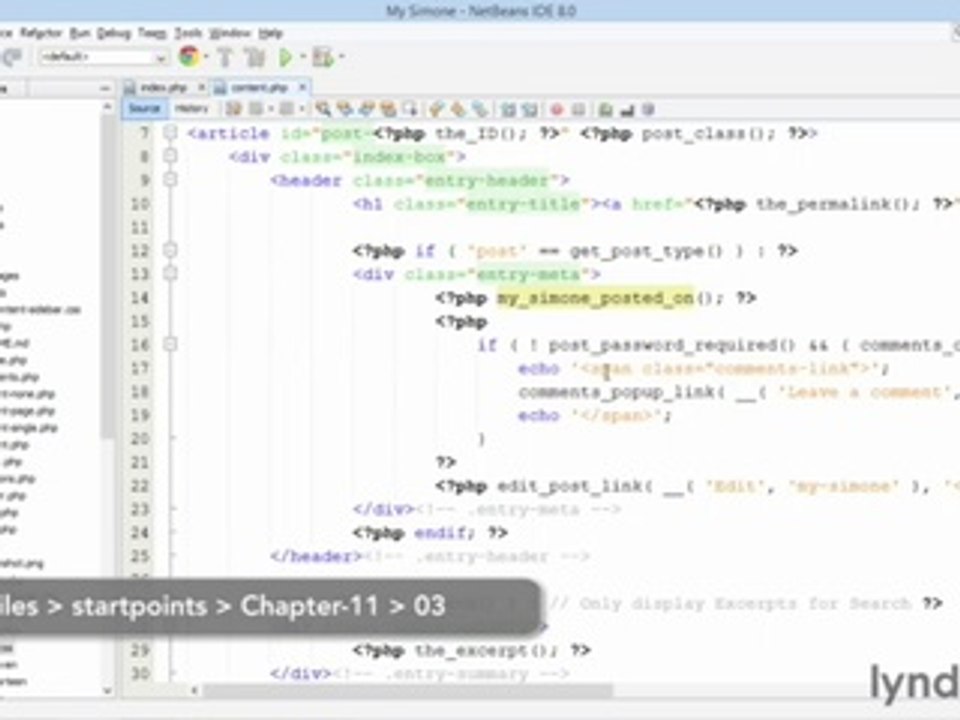Click the Build Project hammer icon
960x720 pixels.
coord(225,57)
